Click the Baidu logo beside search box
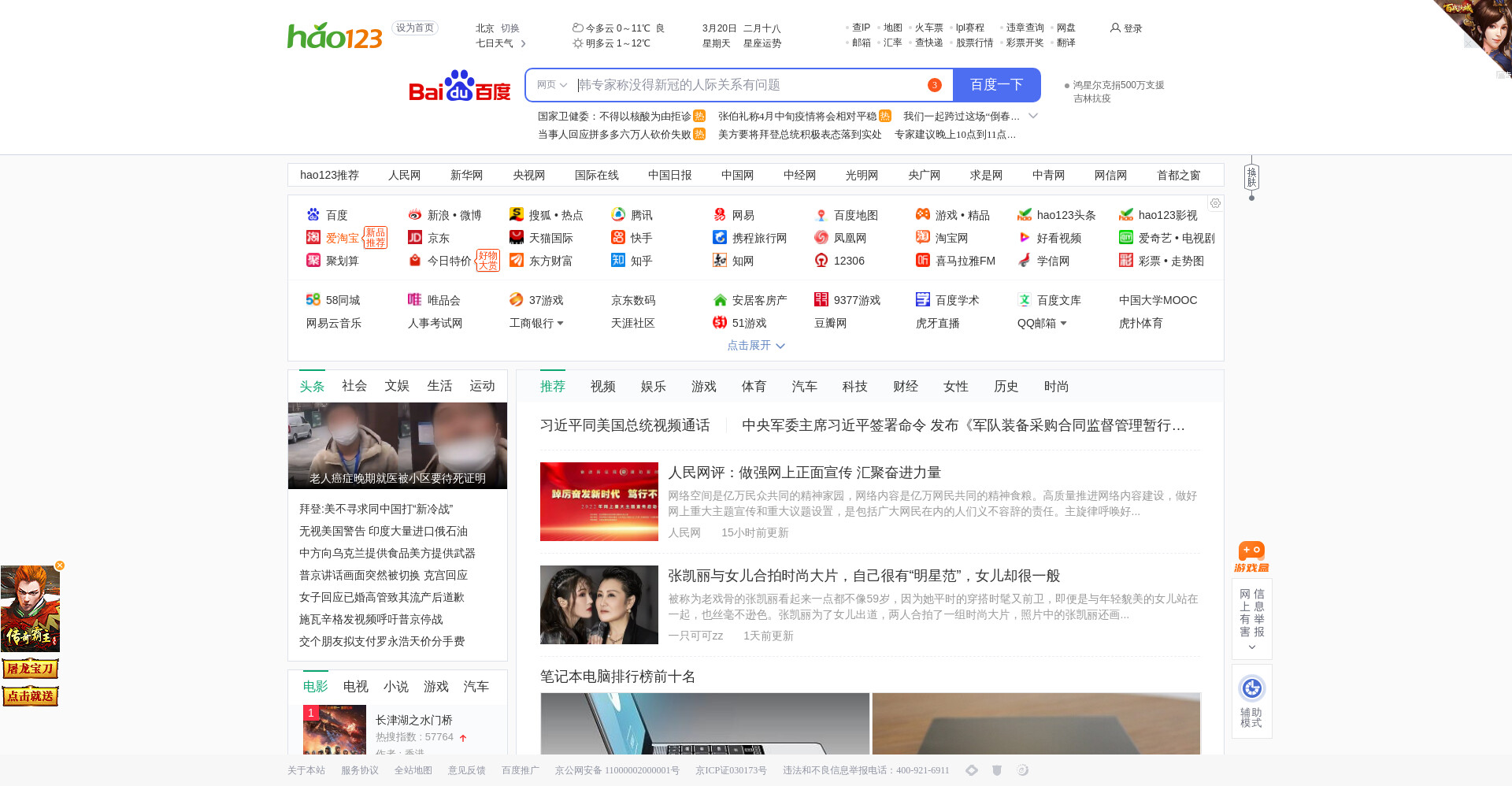 tap(460, 85)
